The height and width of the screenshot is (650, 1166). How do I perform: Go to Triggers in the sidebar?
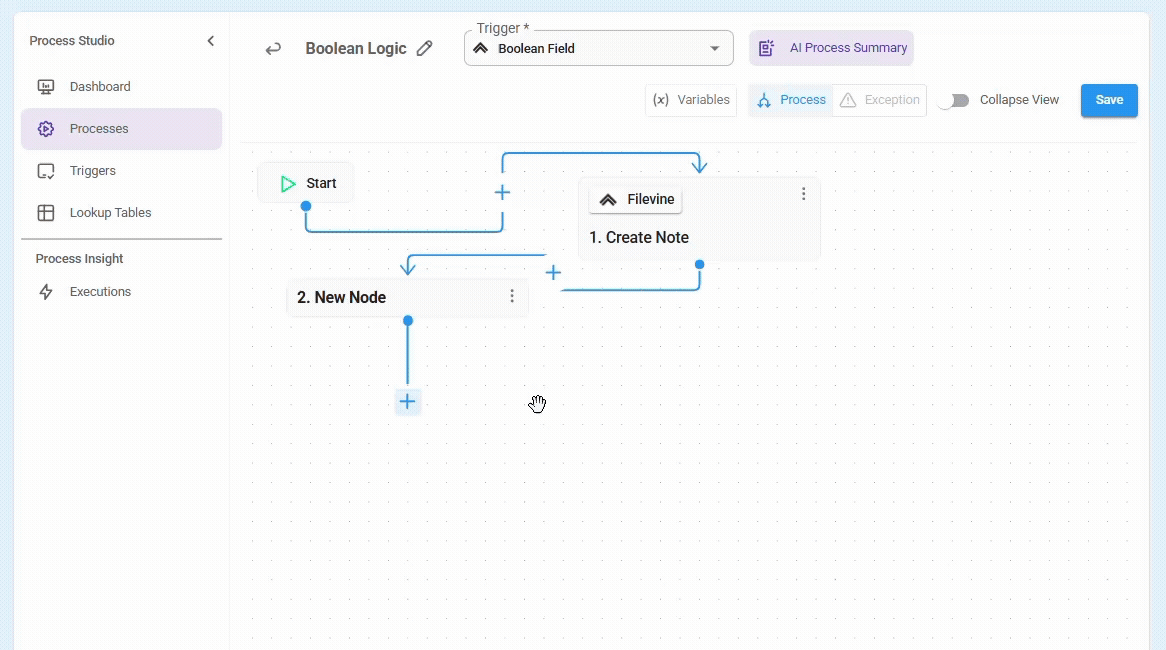(93, 171)
